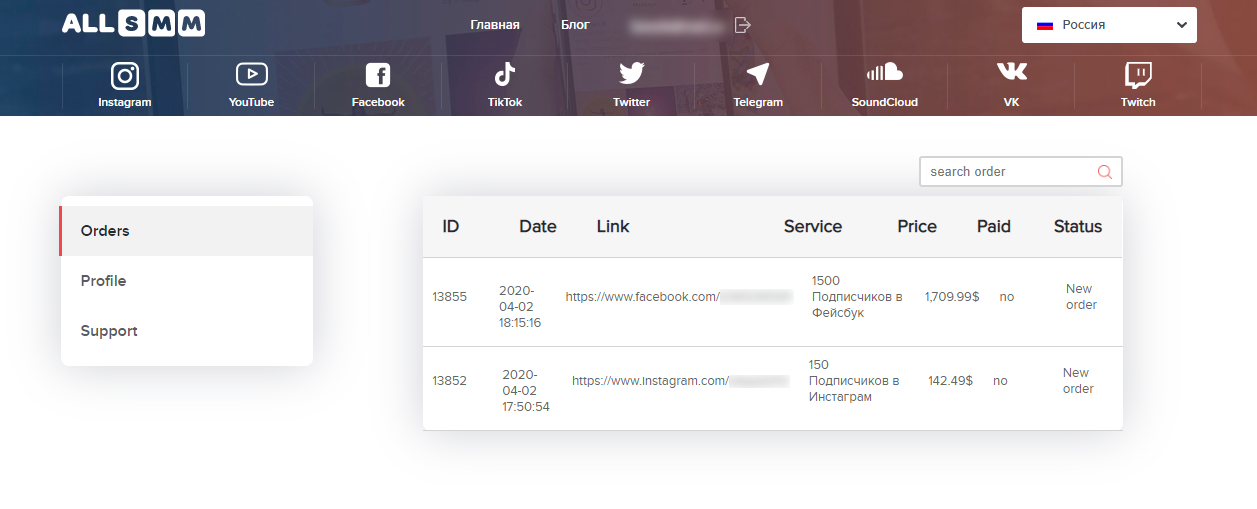Open the facebook.com order link
This screenshot has width=1257, height=509.
coord(679,297)
